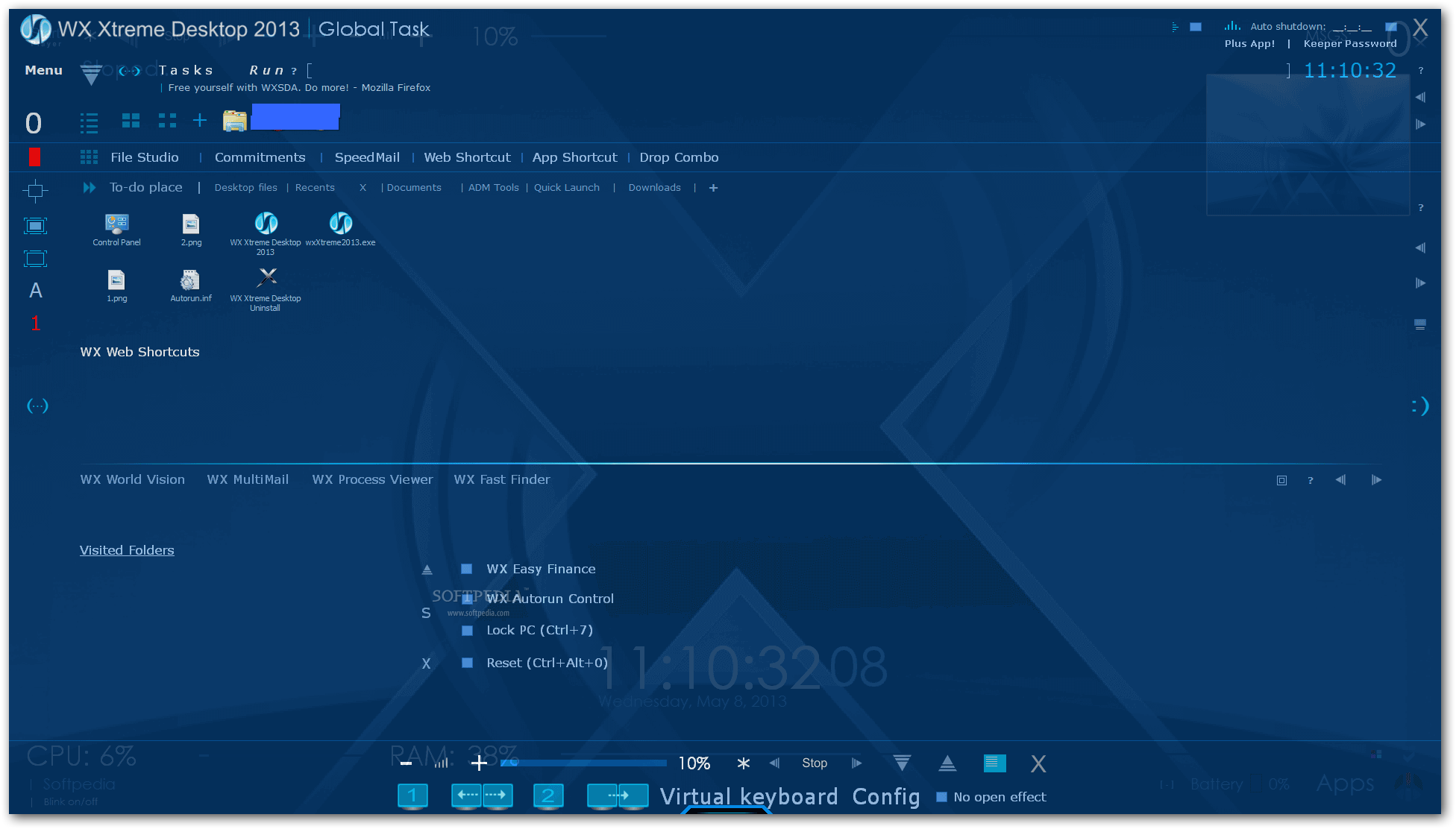Open the Commitments tab
1456x829 pixels.
[x=260, y=157]
